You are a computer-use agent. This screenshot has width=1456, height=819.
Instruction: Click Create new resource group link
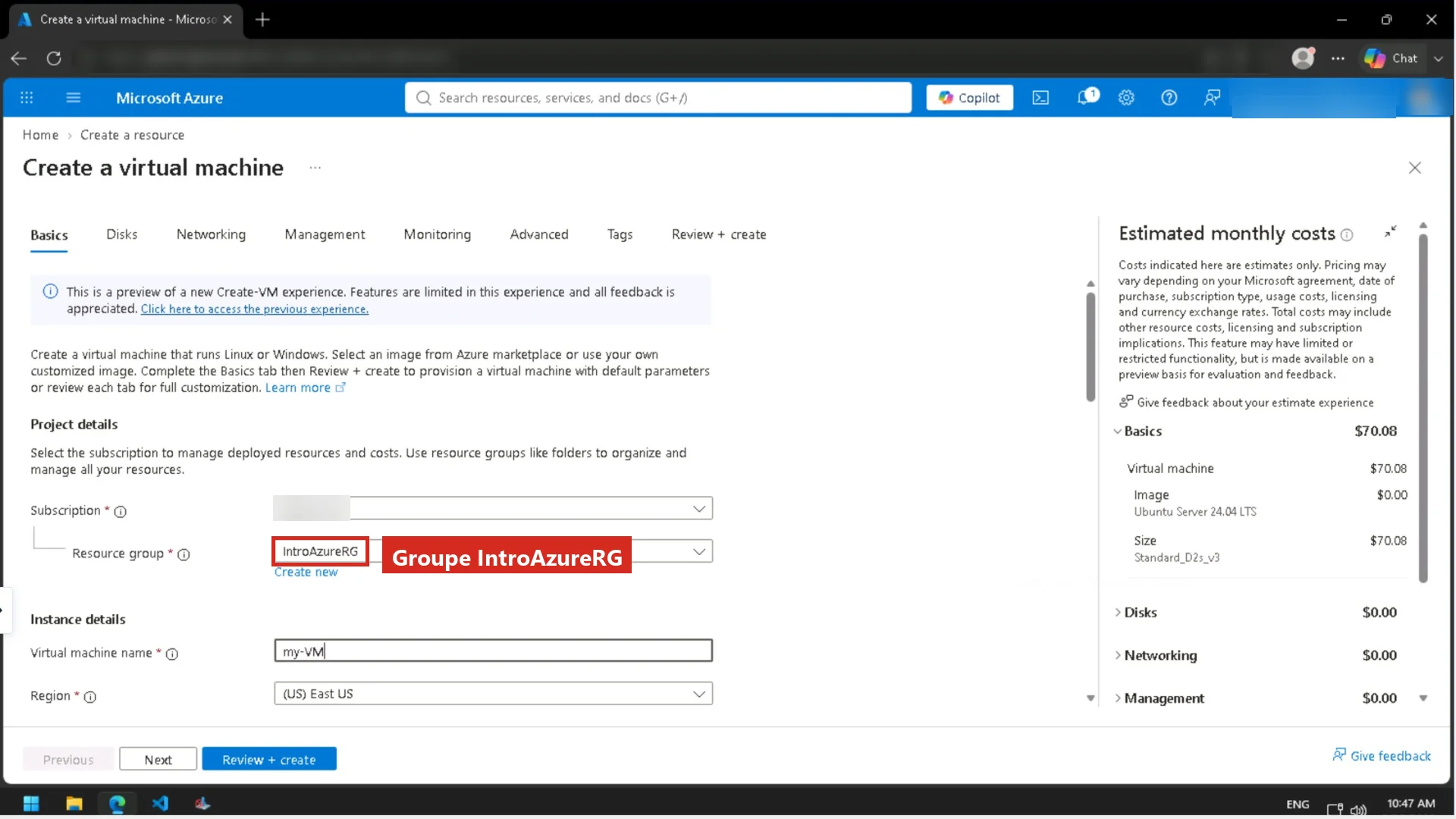click(x=306, y=573)
